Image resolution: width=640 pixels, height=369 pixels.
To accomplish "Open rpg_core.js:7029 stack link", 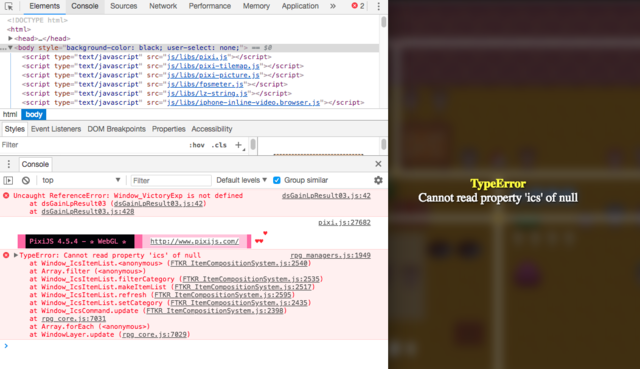I will 154,335.
